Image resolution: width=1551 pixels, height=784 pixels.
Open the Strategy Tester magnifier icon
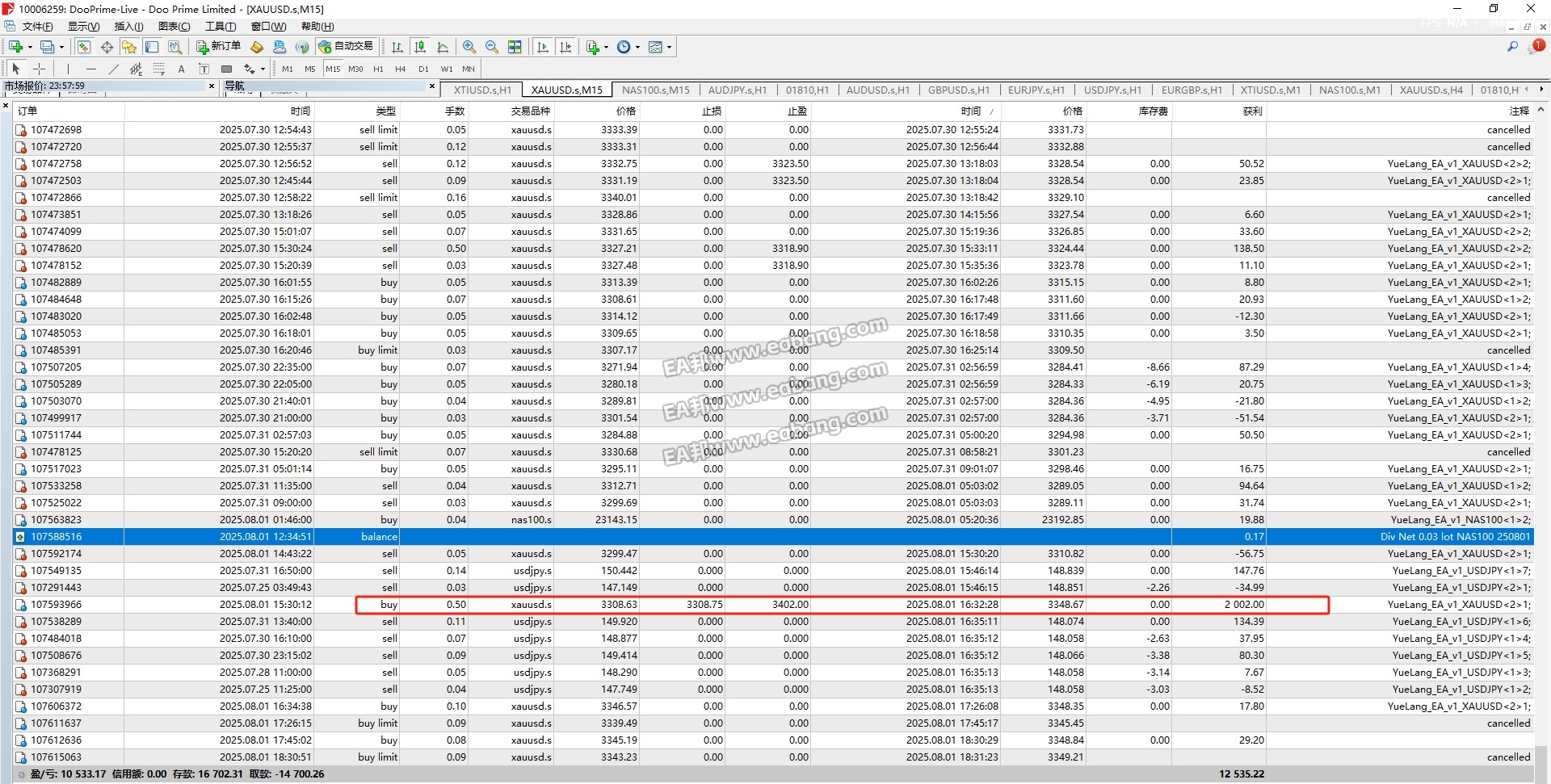click(174, 47)
